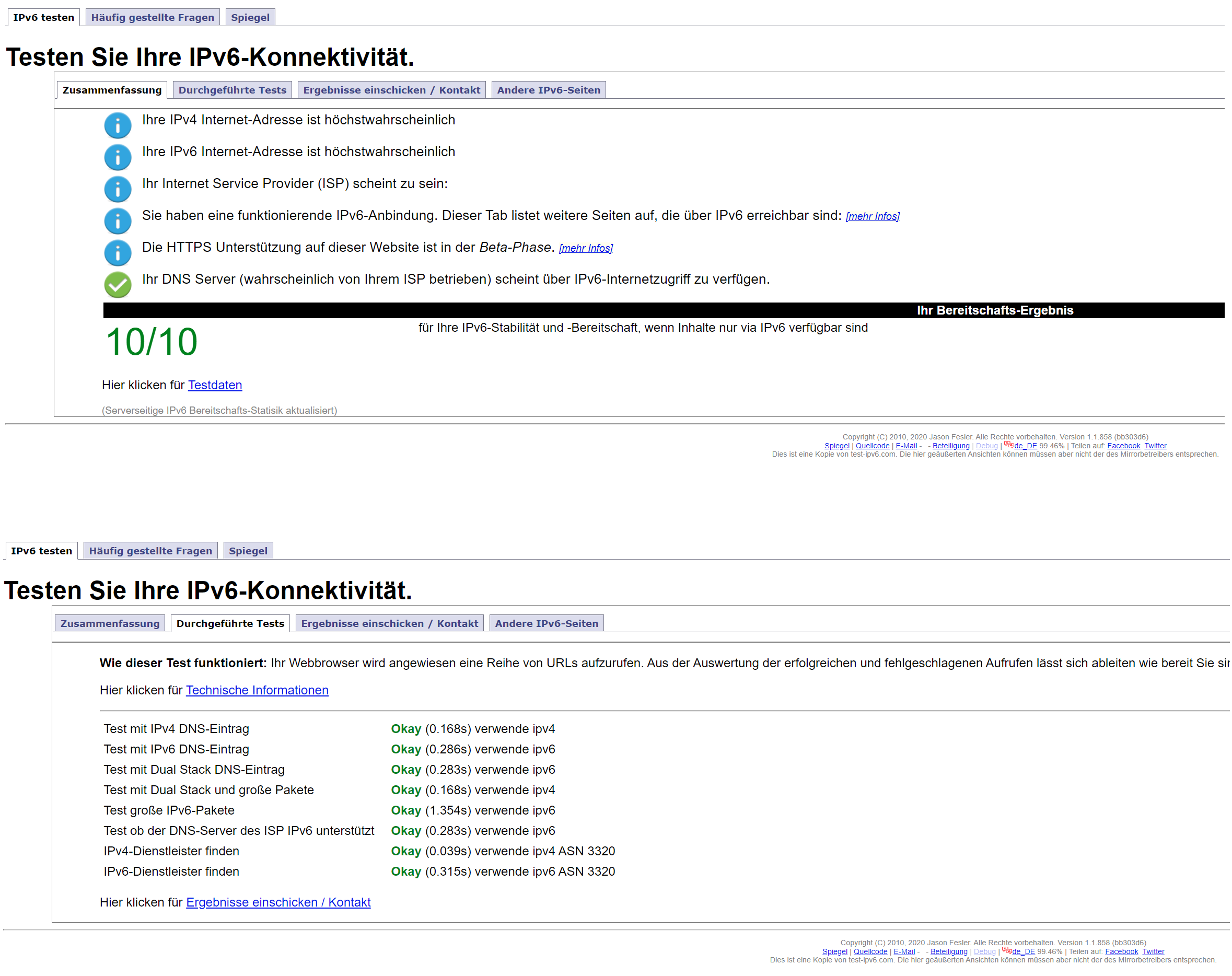The width and height of the screenshot is (1232, 976).
Task: Open upper 'Durchgeführte Tests' tab
Action: point(232,90)
